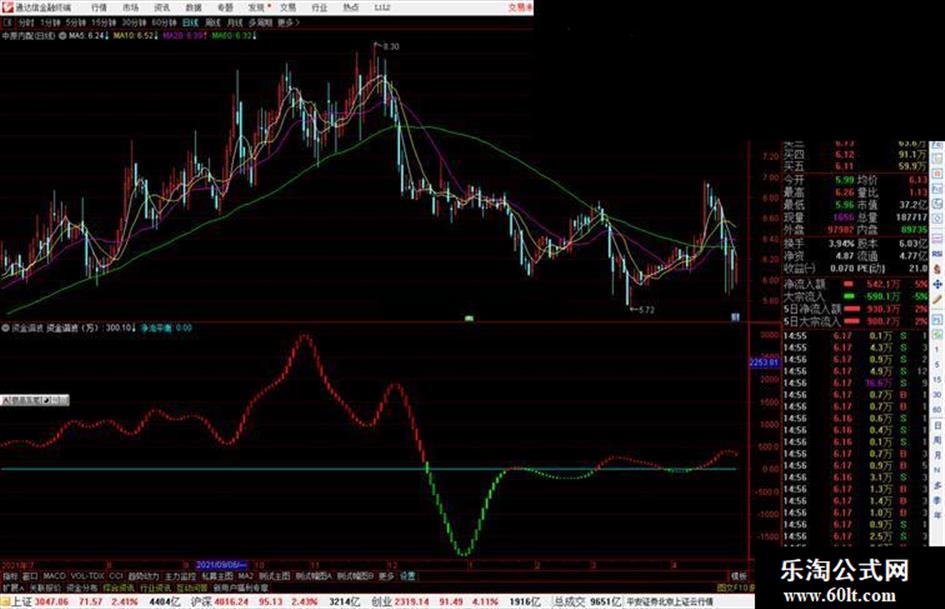945x609 pixels.
Task: Click the 日 period shortcut in the right sidebar
Action: (937, 426)
